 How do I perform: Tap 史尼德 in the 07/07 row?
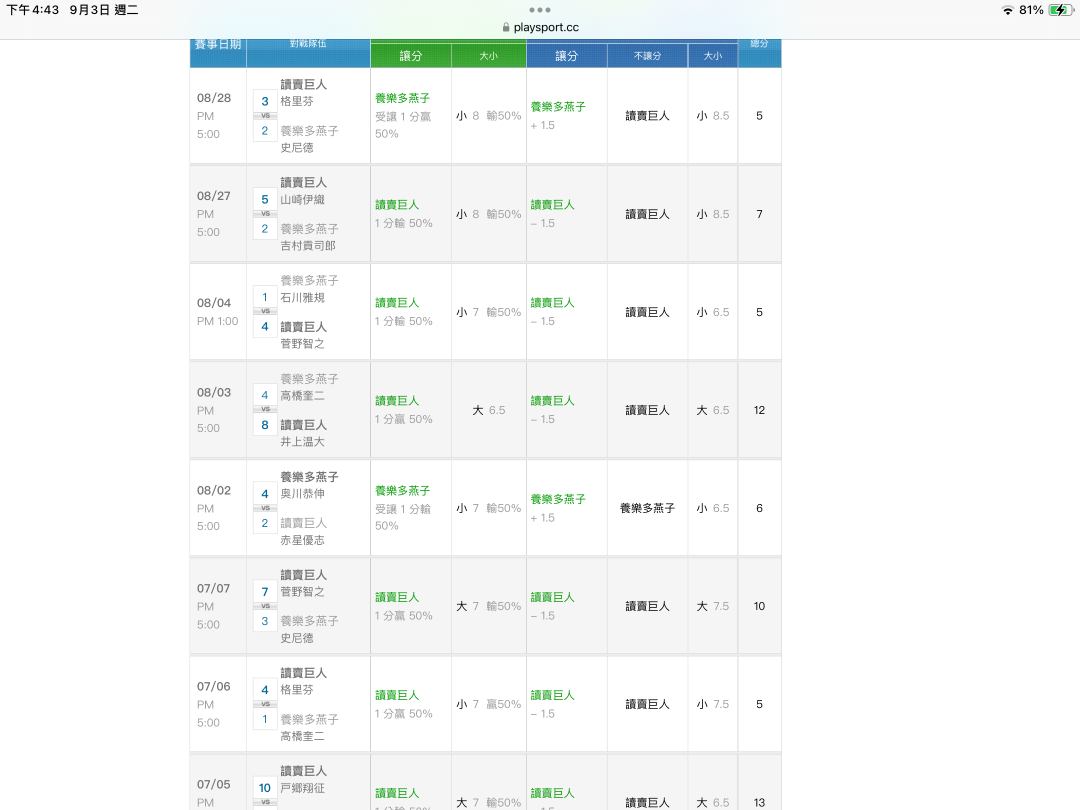[297, 638]
